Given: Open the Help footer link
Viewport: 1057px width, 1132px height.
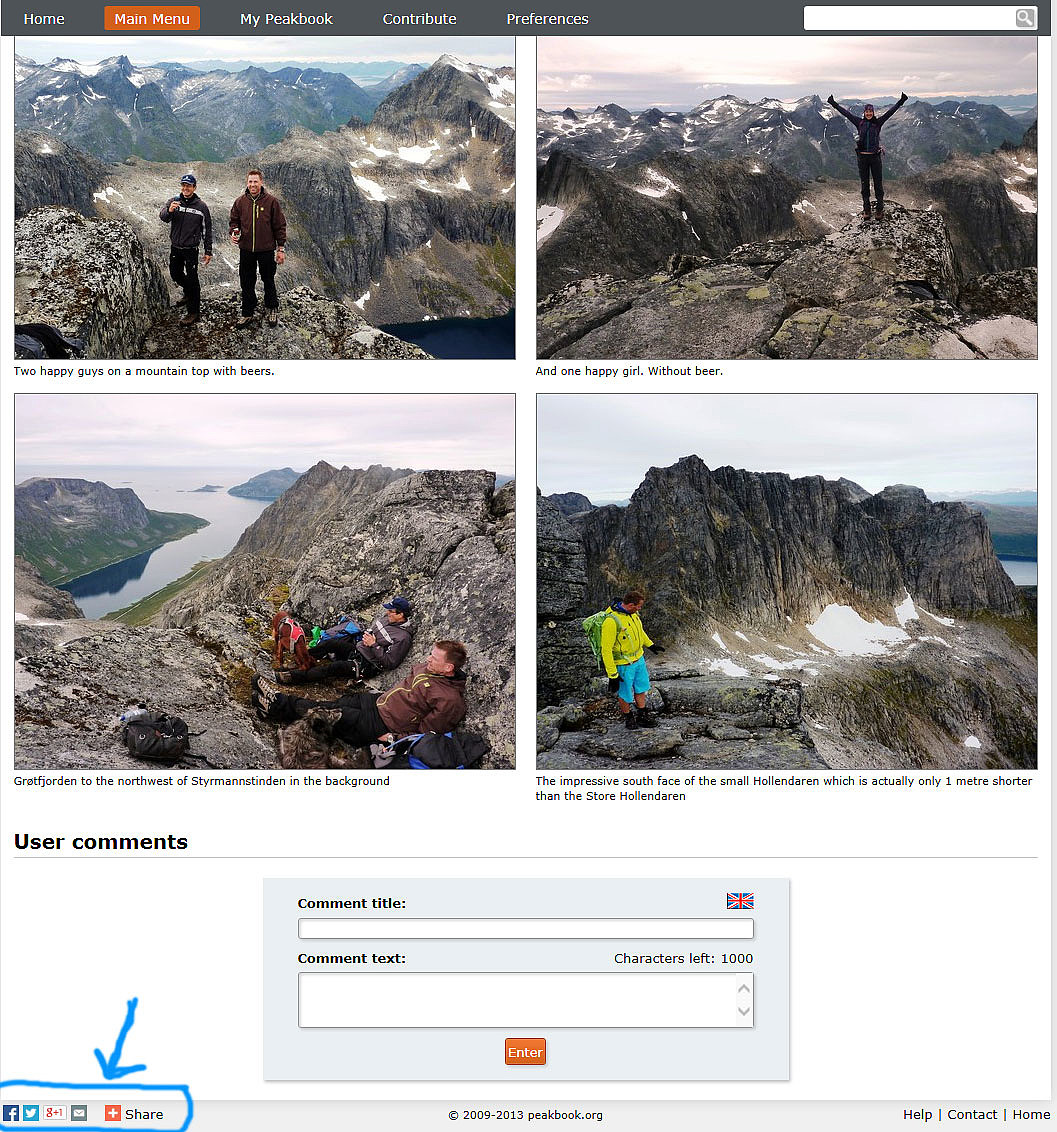Looking at the screenshot, I should pyautogui.click(x=918, y=1115).
